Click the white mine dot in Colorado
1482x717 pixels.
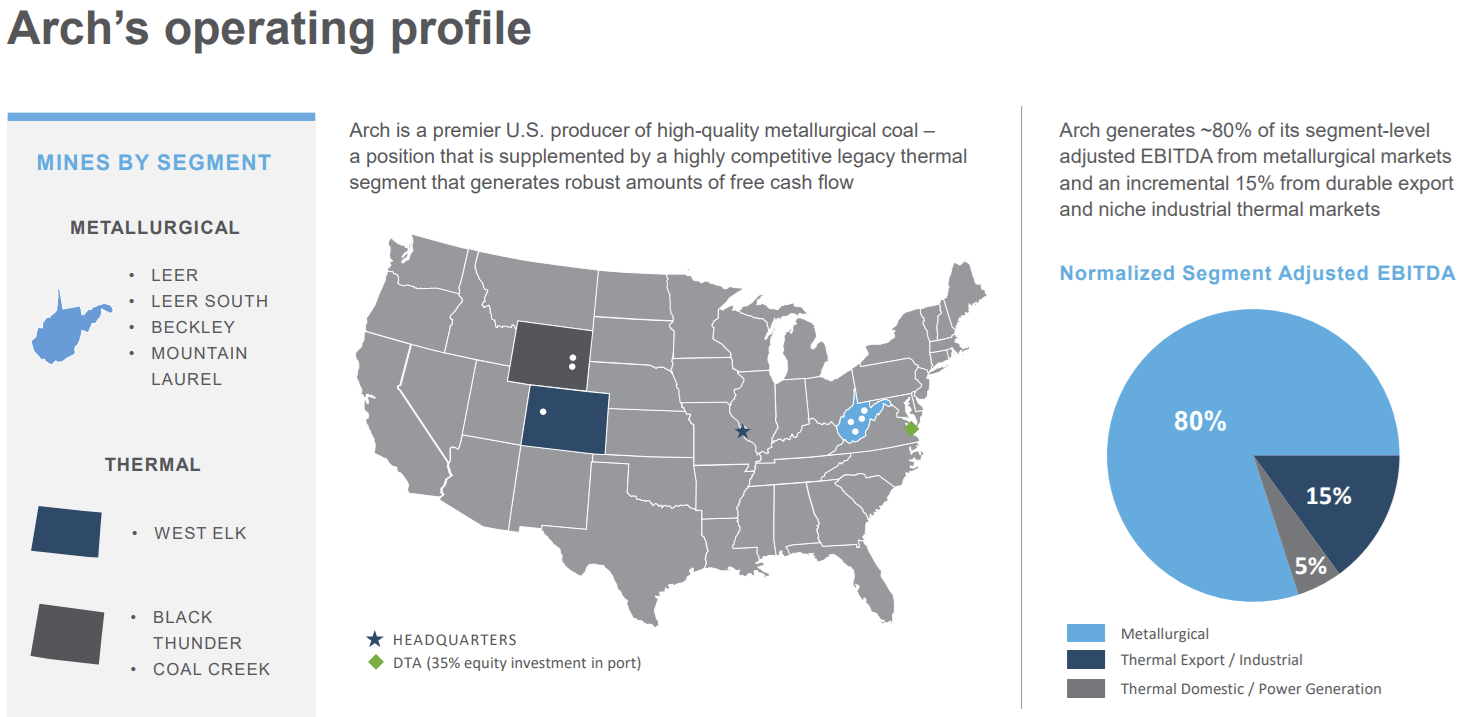542,411
